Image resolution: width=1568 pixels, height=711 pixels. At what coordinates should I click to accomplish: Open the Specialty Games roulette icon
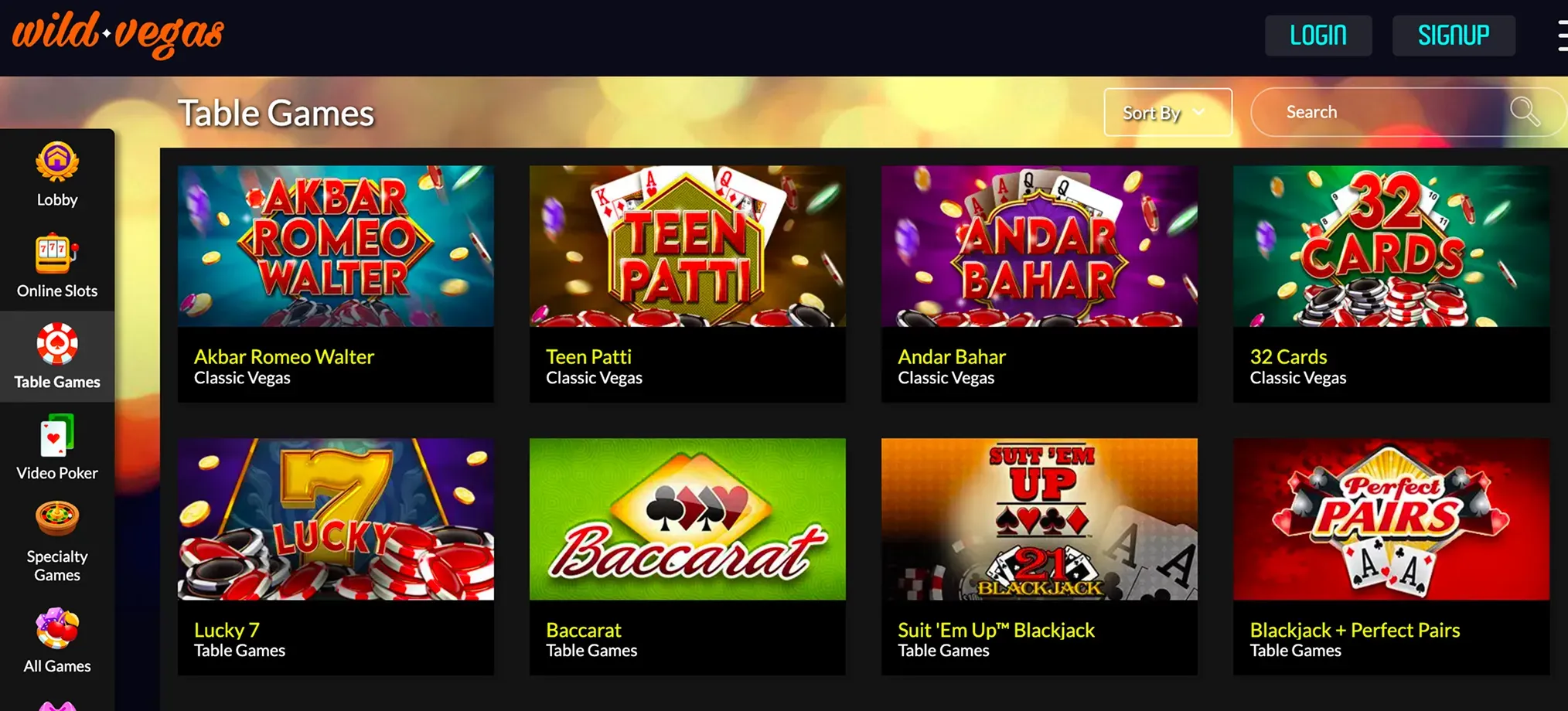pyautogui.click(x=57, y=519)
